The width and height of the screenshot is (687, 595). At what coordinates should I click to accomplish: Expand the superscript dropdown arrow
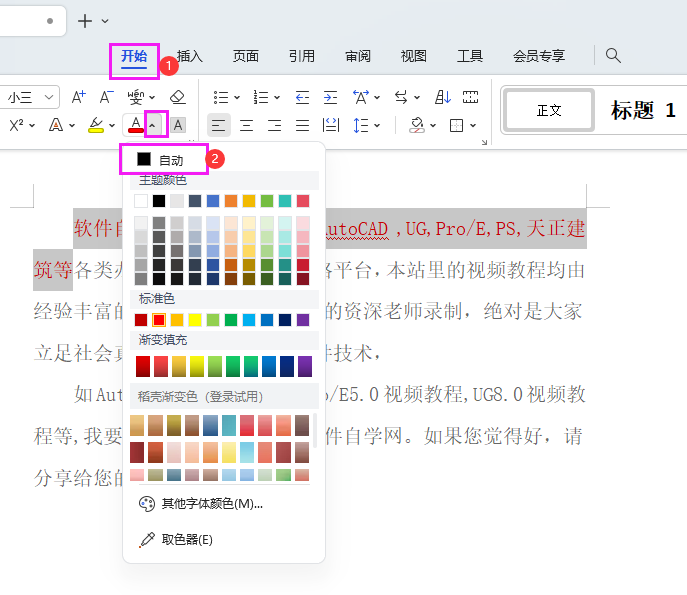click(32, 125)
